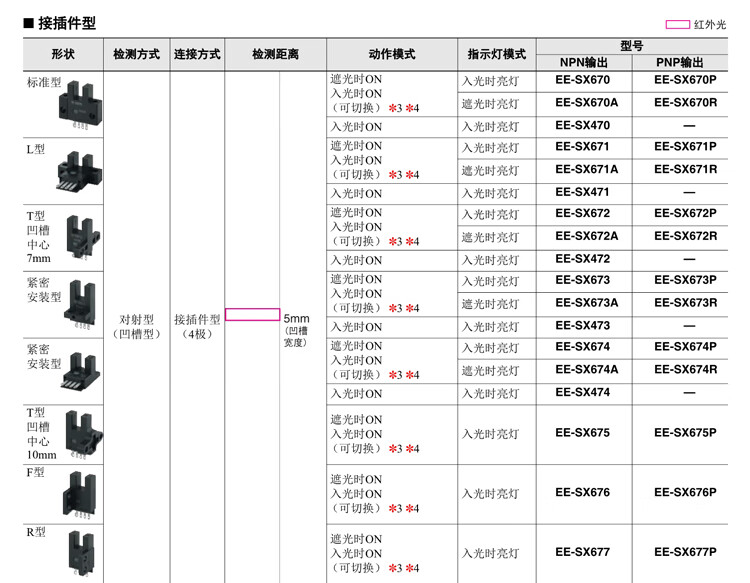Select model EE-SX674
750x583 pixels.
click(x=583, y=347)
